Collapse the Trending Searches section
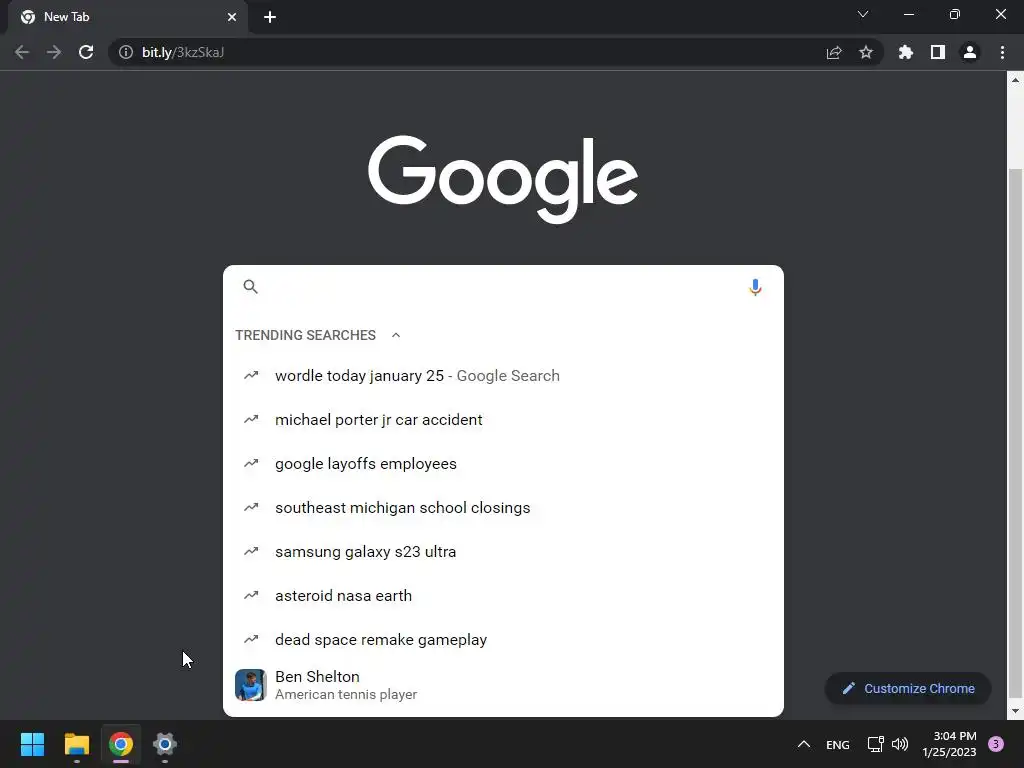Screen dimensions: 1024x768 click(396, 335)
